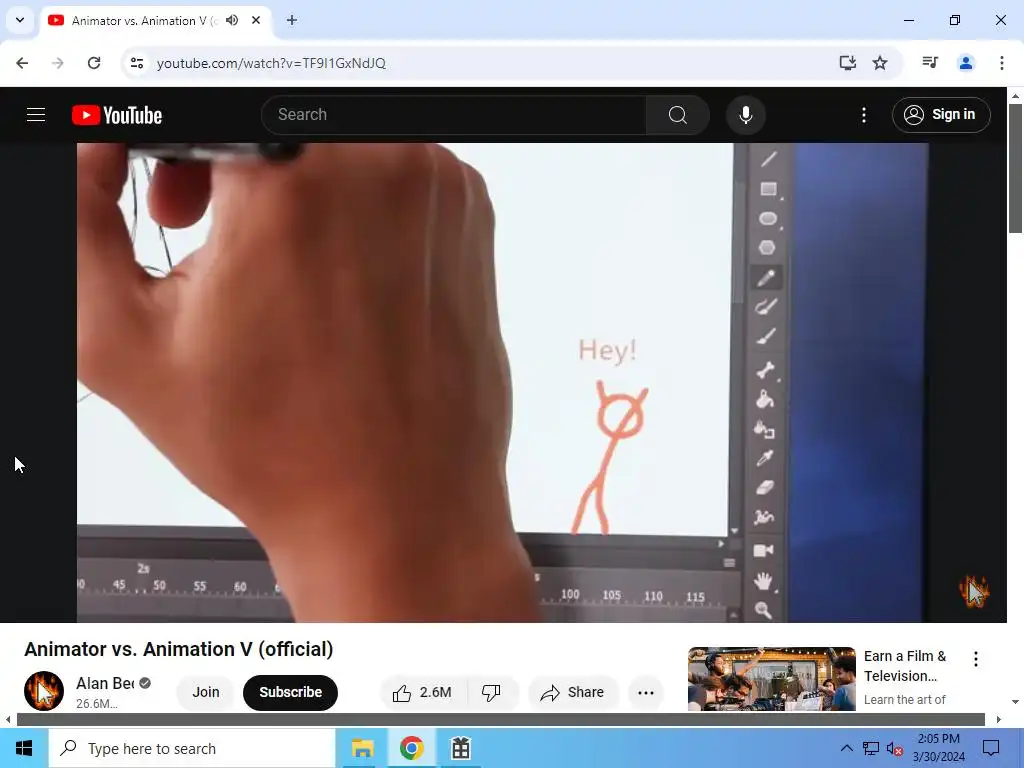The image size is (1024, 768).
Task: Click the video title text
Action: point(178,649)
